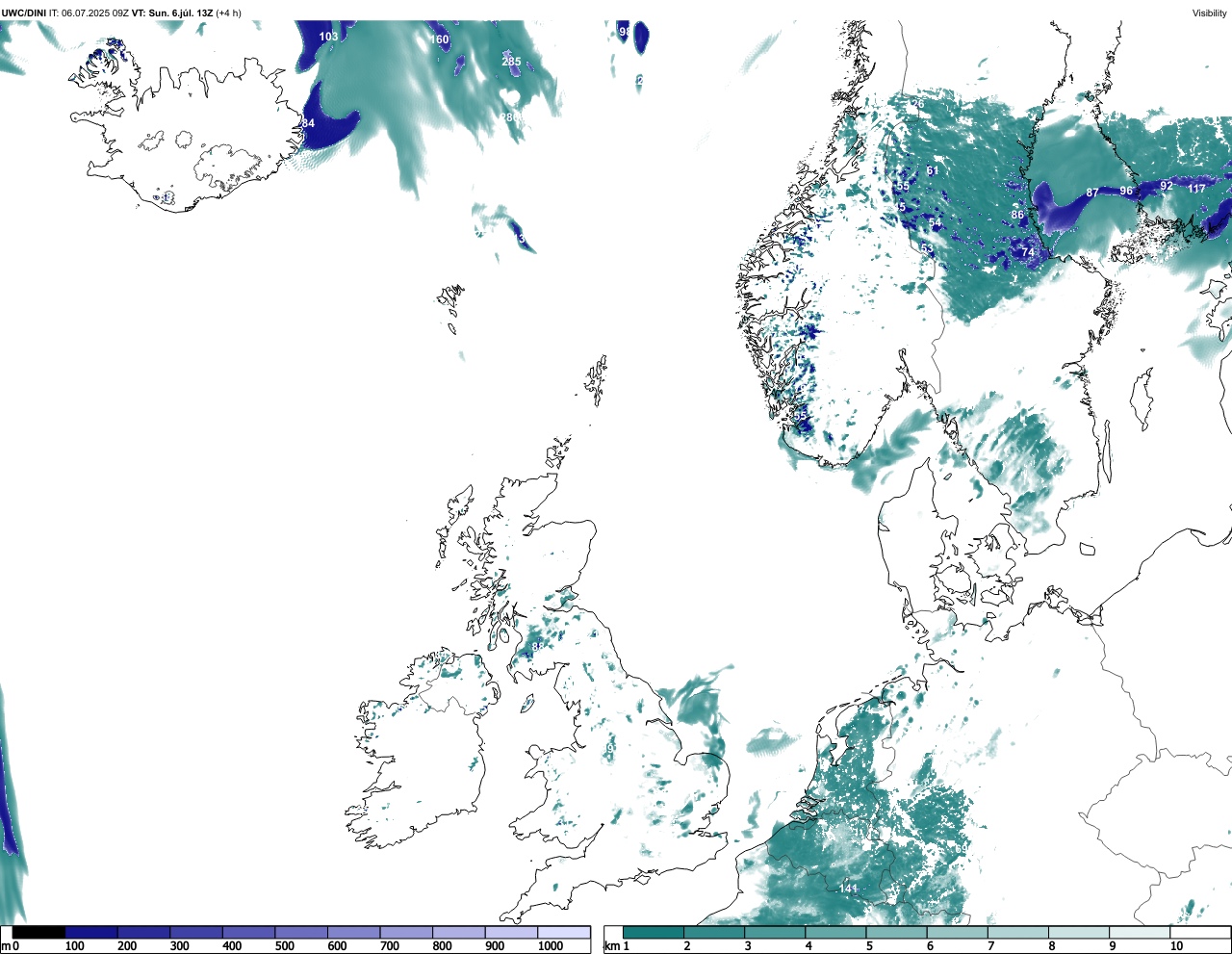1232x954 pixels.
Task: Click the '500' tick in meters legend
Action: (x=284, y=946)
